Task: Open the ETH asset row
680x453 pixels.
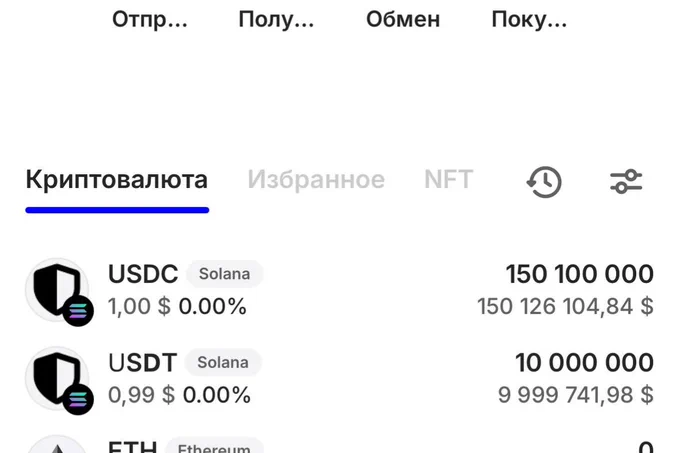Action: point(340,444)
